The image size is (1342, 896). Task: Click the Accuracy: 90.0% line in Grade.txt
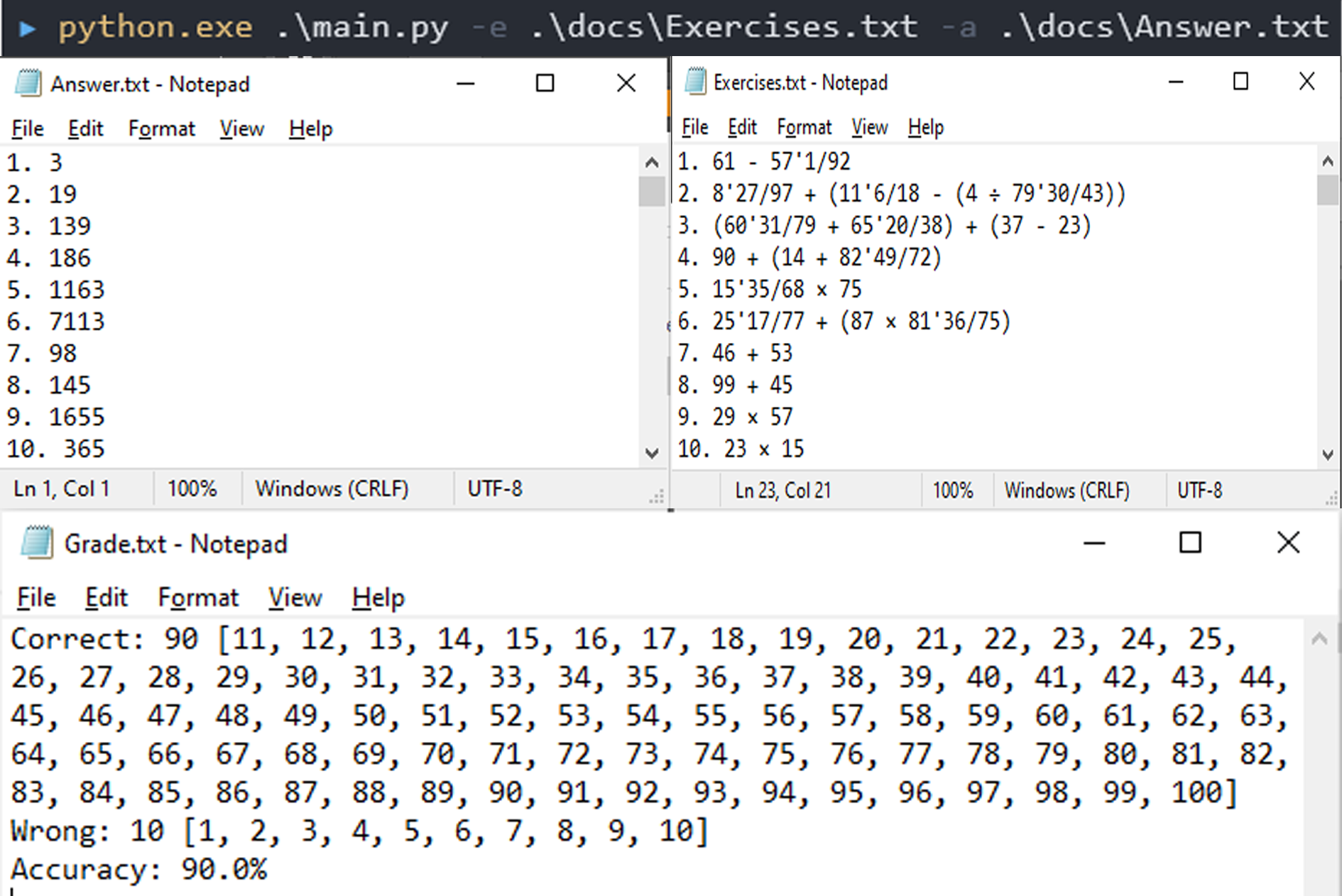139,869
